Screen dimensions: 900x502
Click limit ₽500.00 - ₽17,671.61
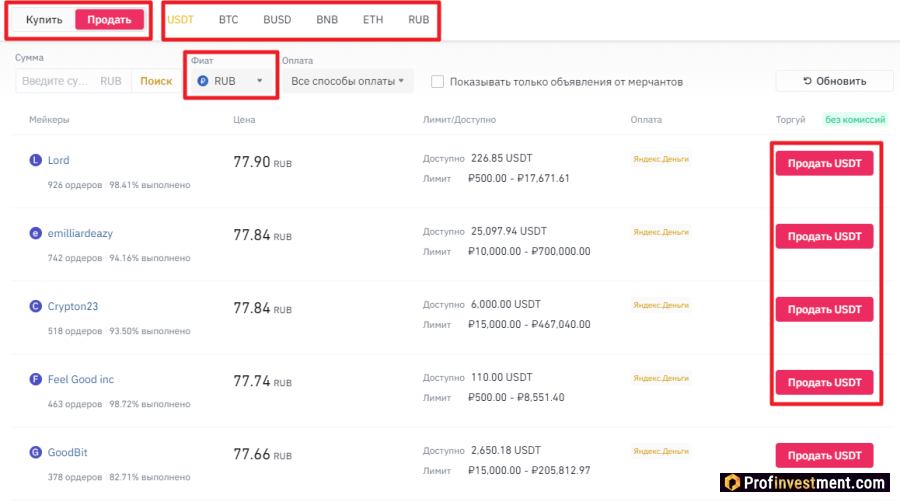click(519, 178)
